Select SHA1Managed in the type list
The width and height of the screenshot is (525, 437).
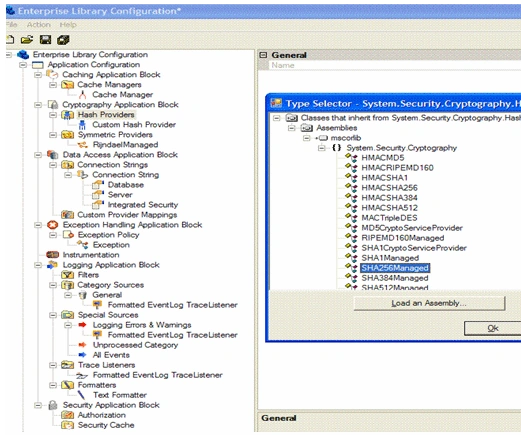pyautogui.click(x=390, y=258)
